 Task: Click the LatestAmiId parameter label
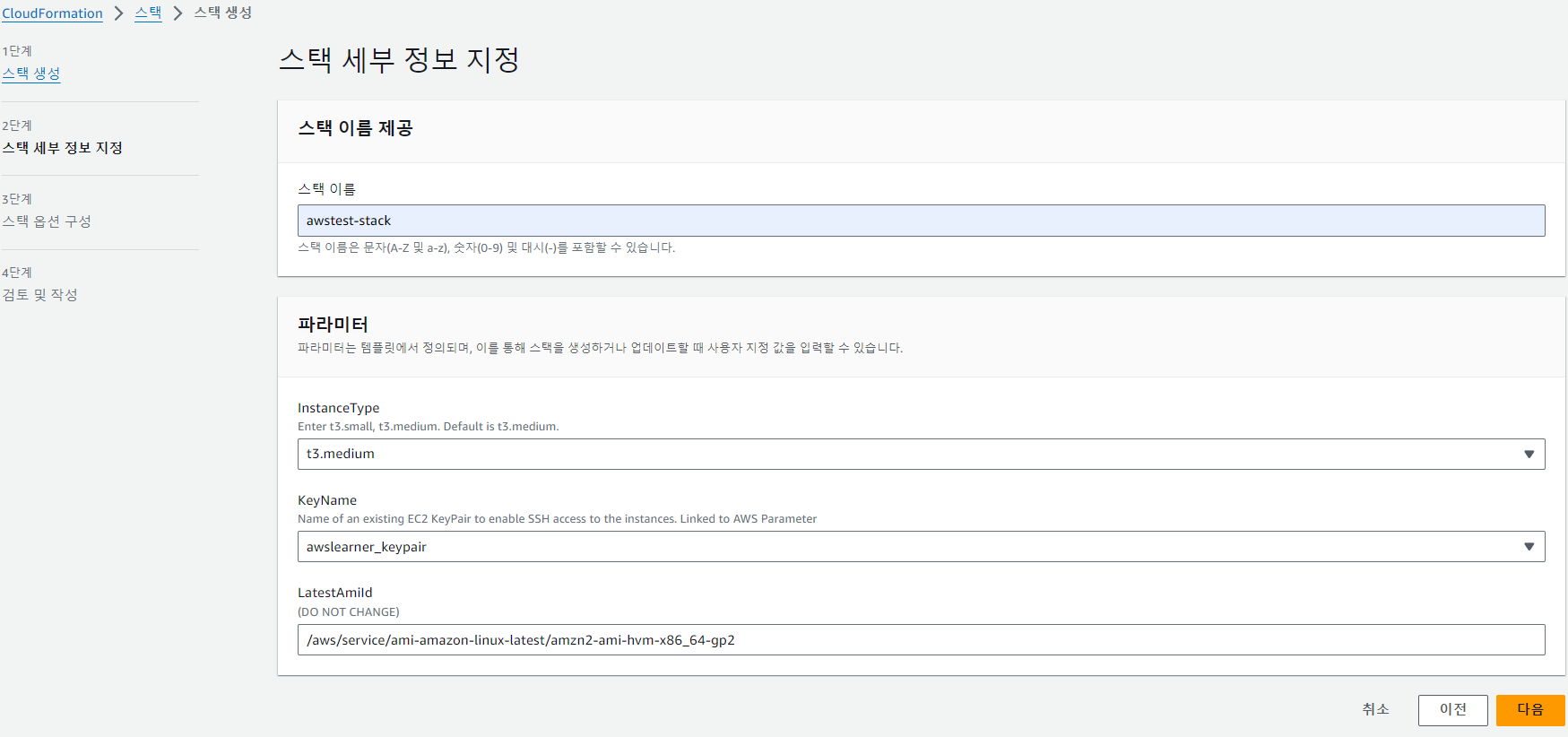(x=334, y=593)
